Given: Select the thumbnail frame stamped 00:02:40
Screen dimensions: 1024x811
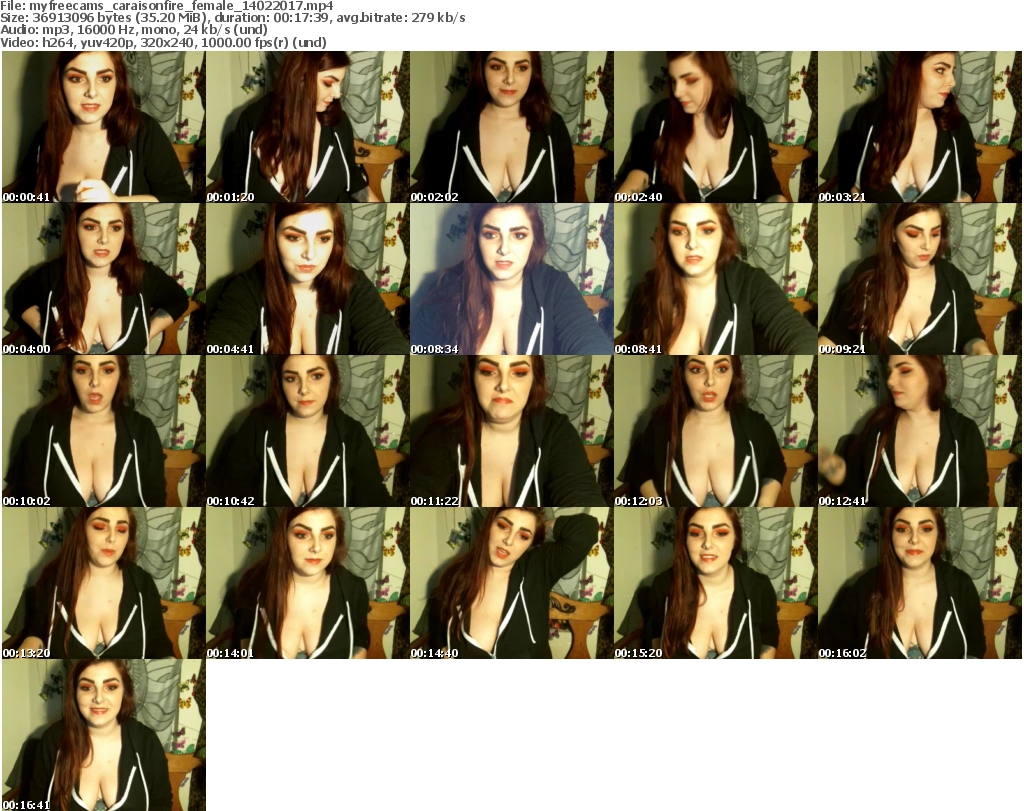Looking at the screenshot, I should click(716, 127).
